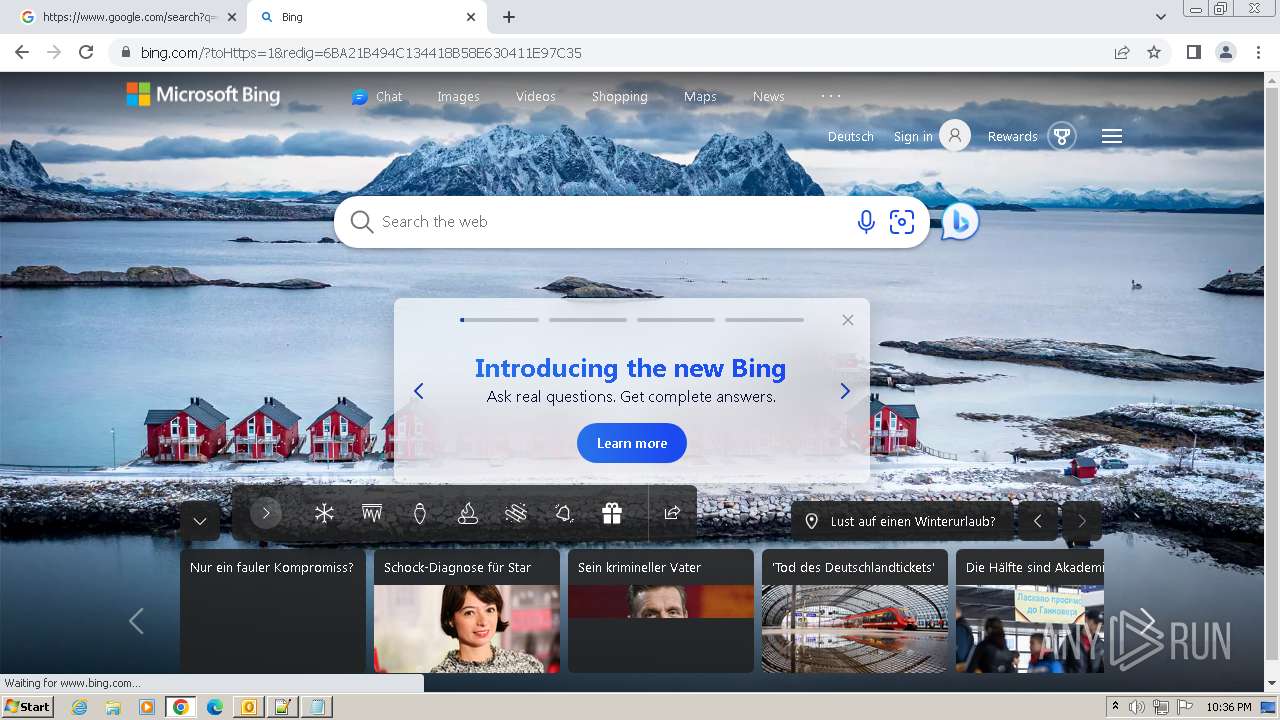
Task: Open Microsoft Edge from taskbar
Action: point(214,707)
